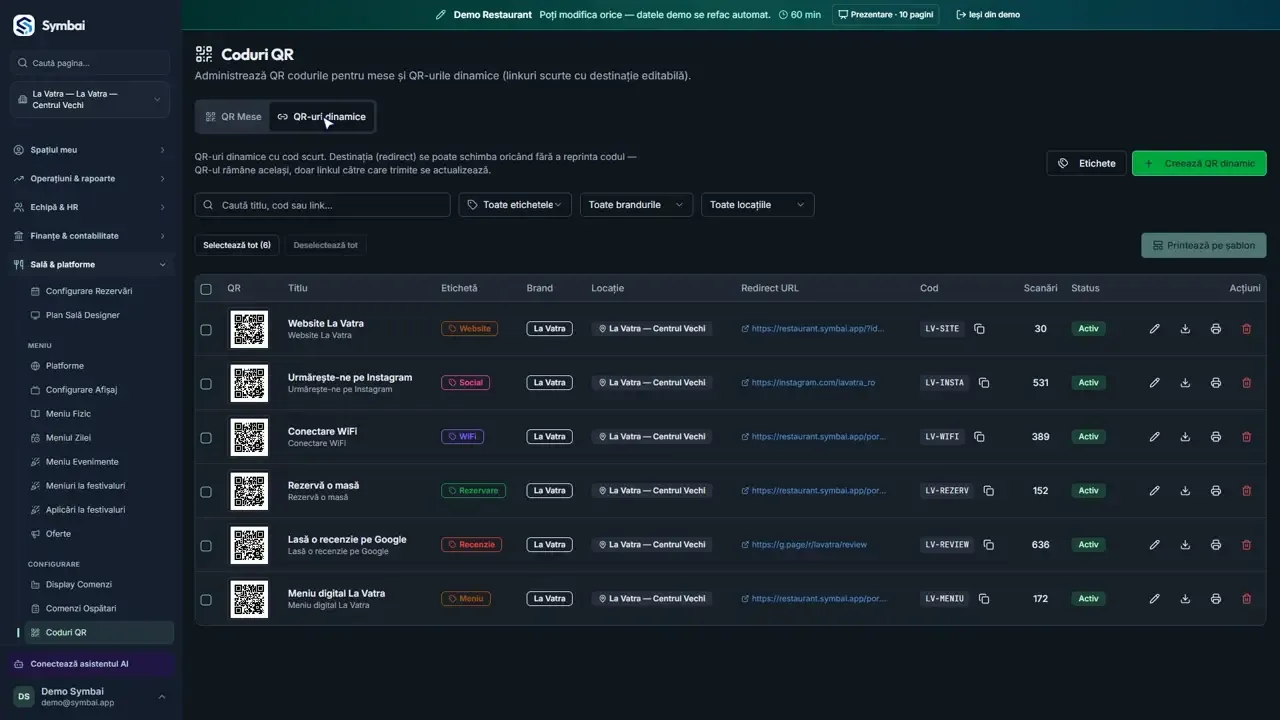Print the Lasă o recenzie pe Google QR
This screenshot has height=720, width=1280.
pyautogui.click(x=1215, y=545)
